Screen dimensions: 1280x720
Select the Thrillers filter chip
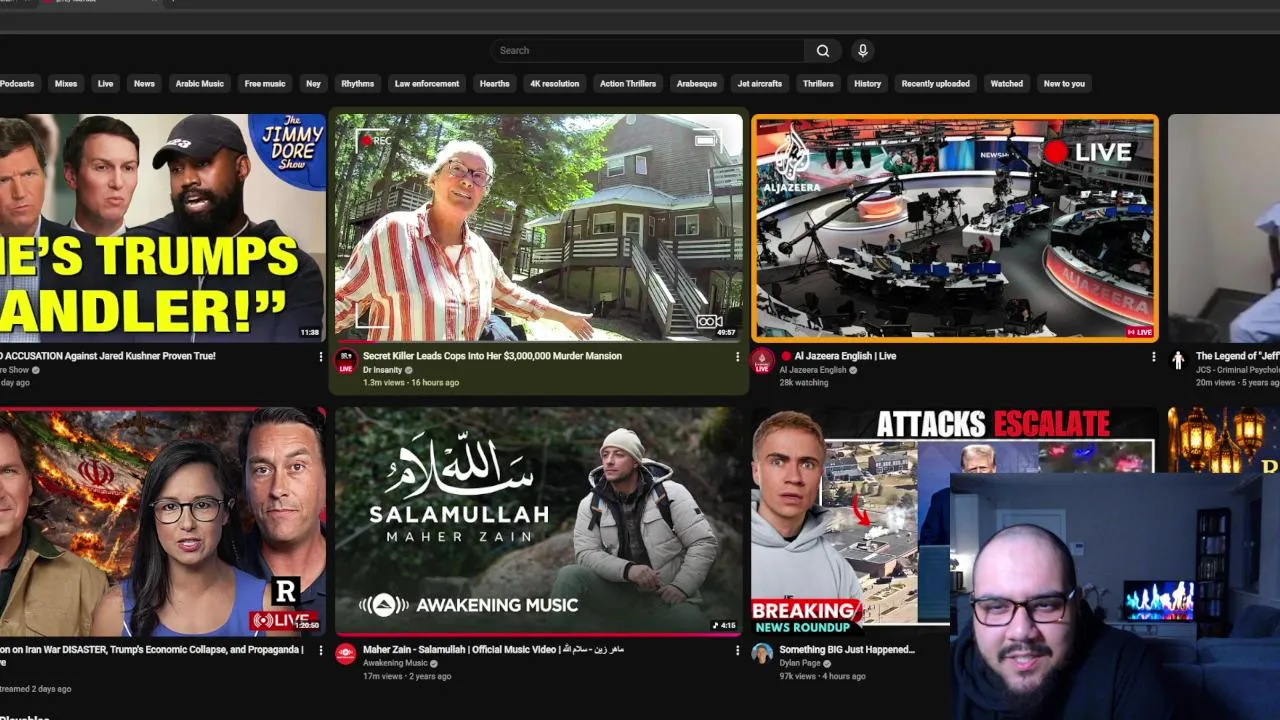click(x=818, y=84)
